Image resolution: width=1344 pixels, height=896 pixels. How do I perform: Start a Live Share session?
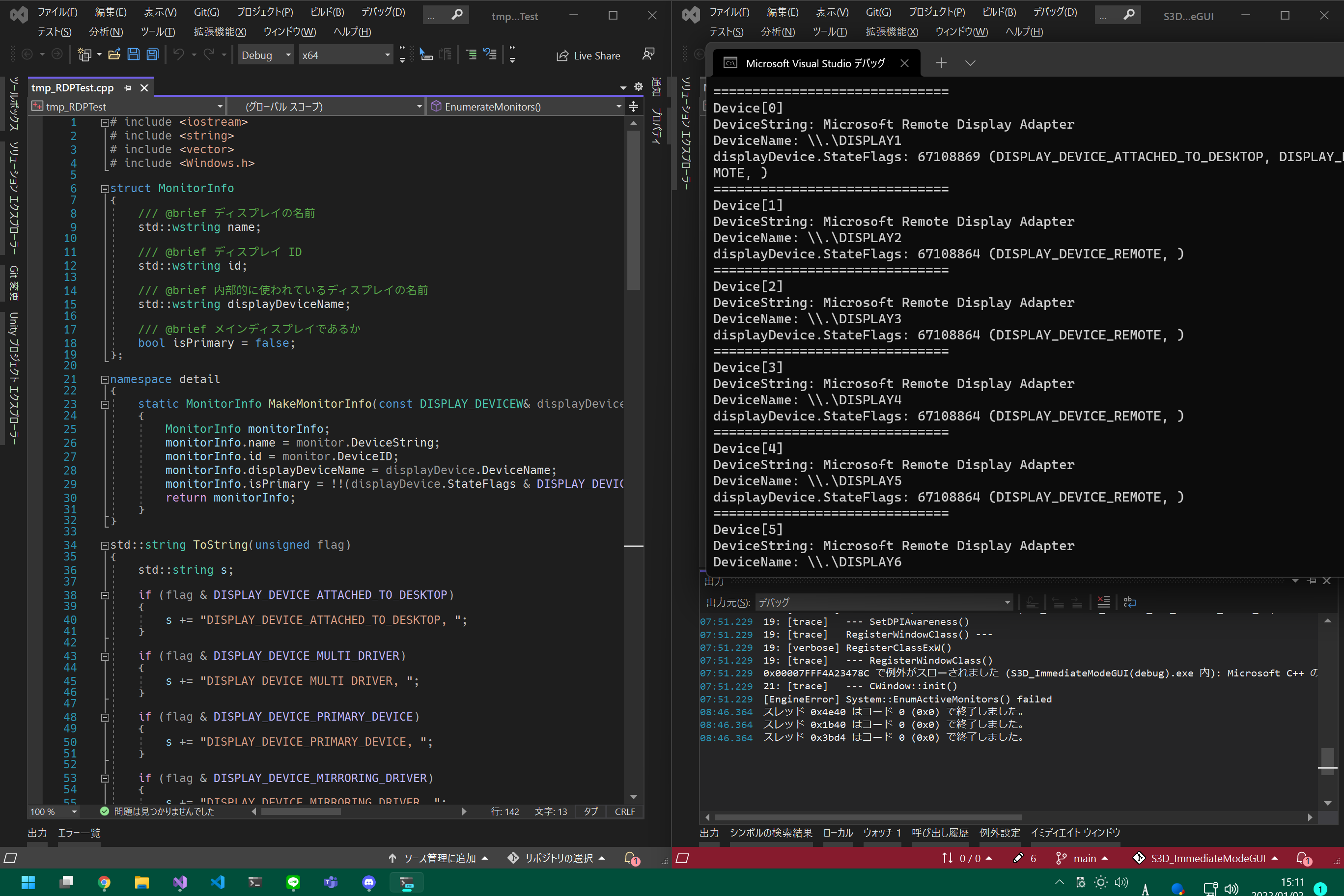point(588,55)
